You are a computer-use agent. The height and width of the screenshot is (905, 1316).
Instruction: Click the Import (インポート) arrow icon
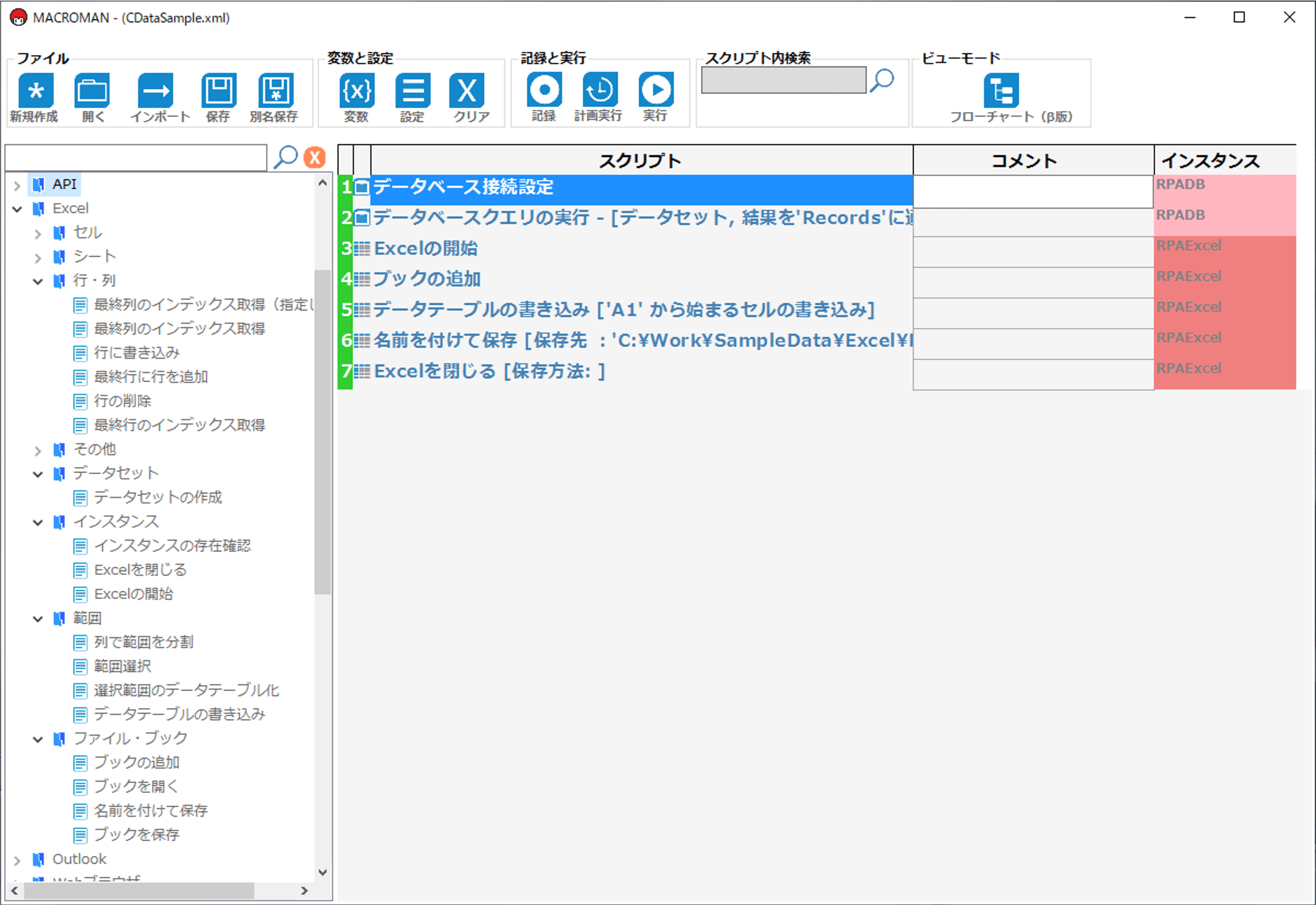pyautogui.click(x=156, y=90)
